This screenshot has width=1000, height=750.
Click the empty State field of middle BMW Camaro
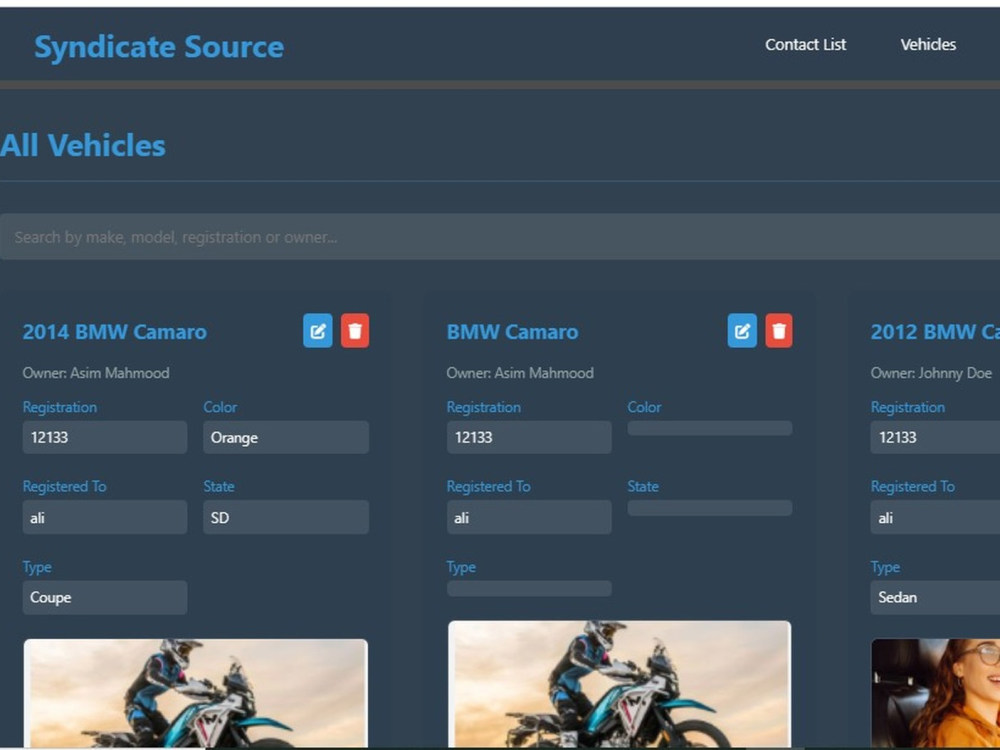(x=710, y=508)
